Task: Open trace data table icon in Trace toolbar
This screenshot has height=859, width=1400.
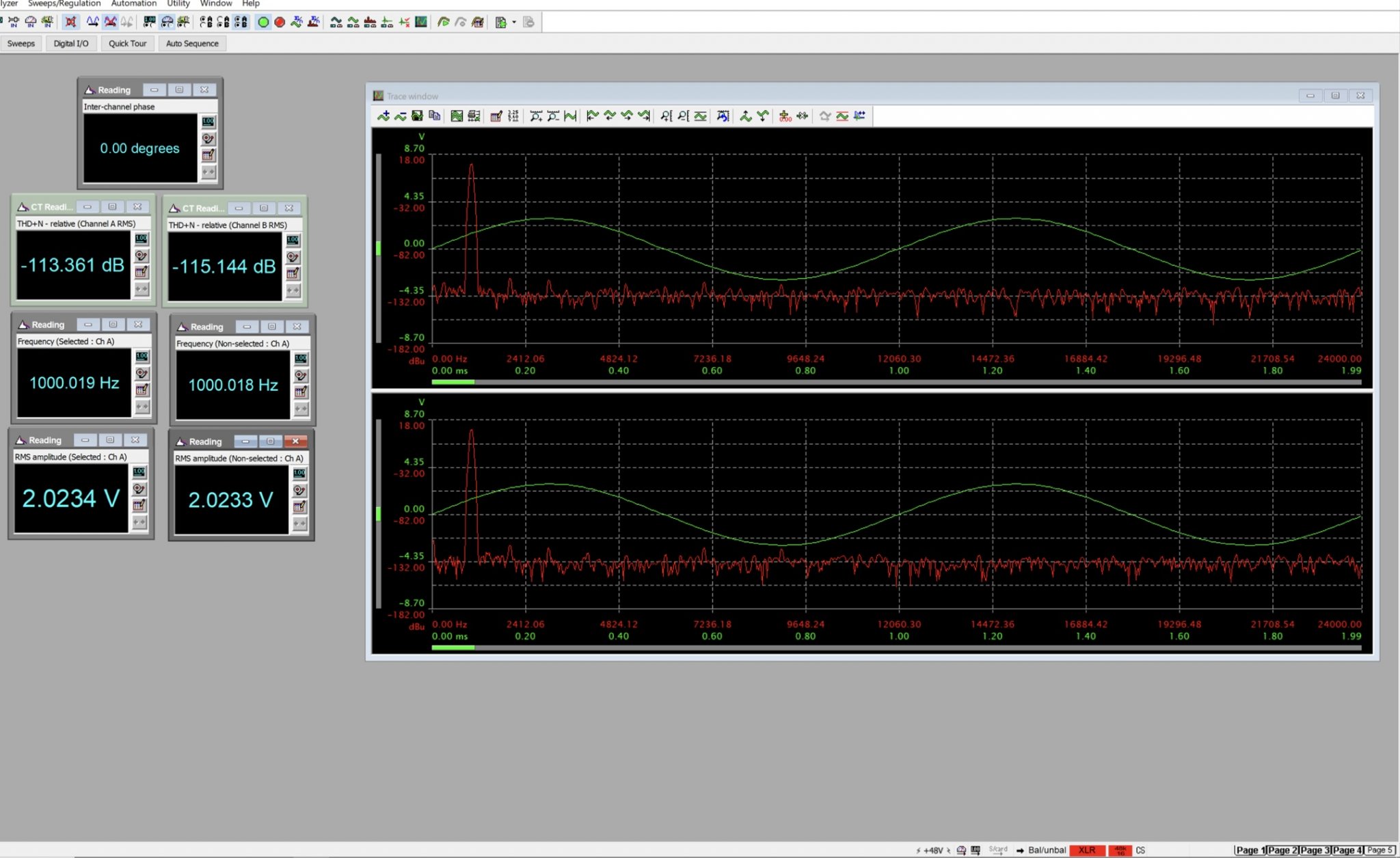Action: pos(496,116)
